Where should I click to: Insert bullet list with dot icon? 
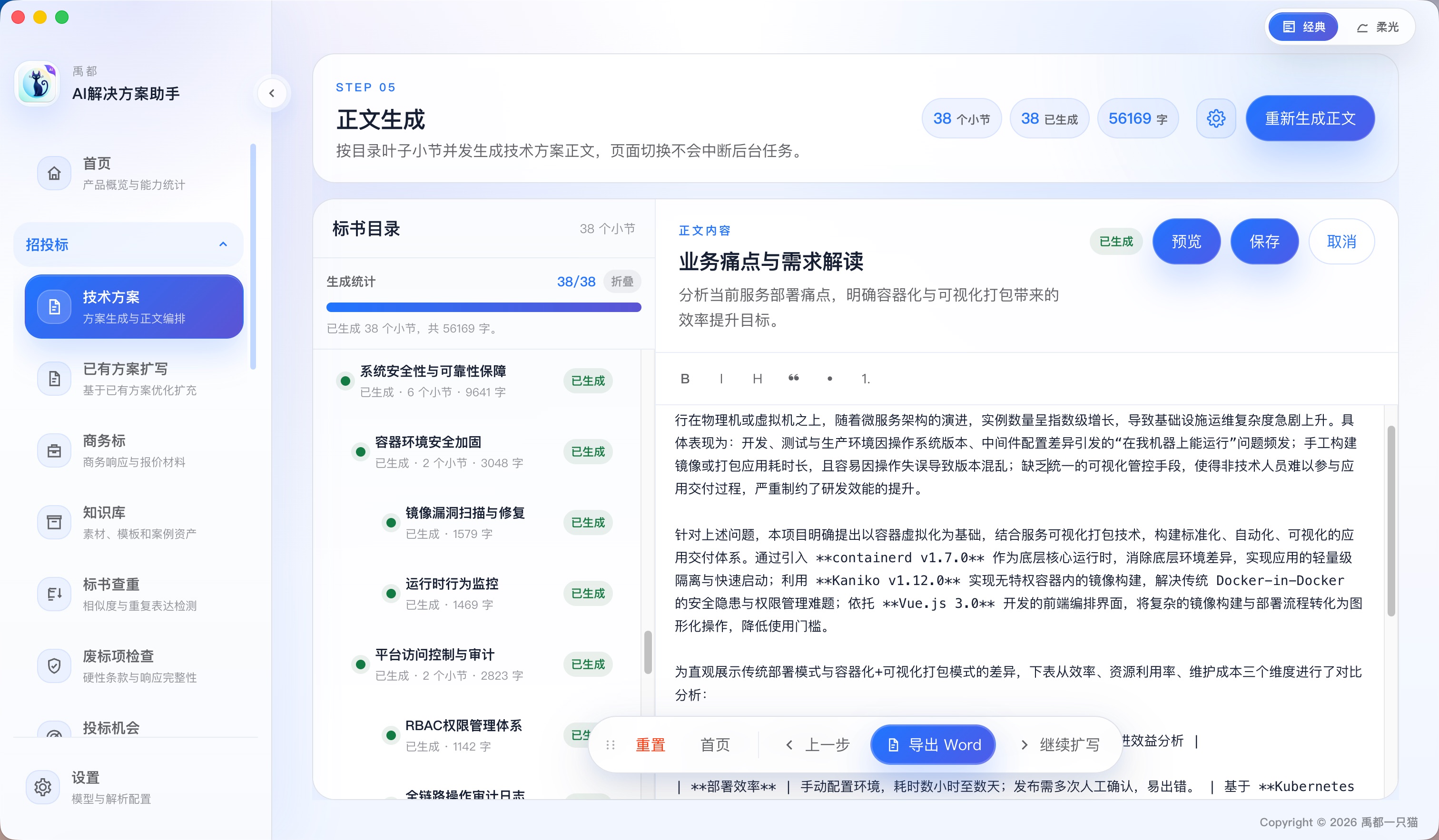(830, 378)
